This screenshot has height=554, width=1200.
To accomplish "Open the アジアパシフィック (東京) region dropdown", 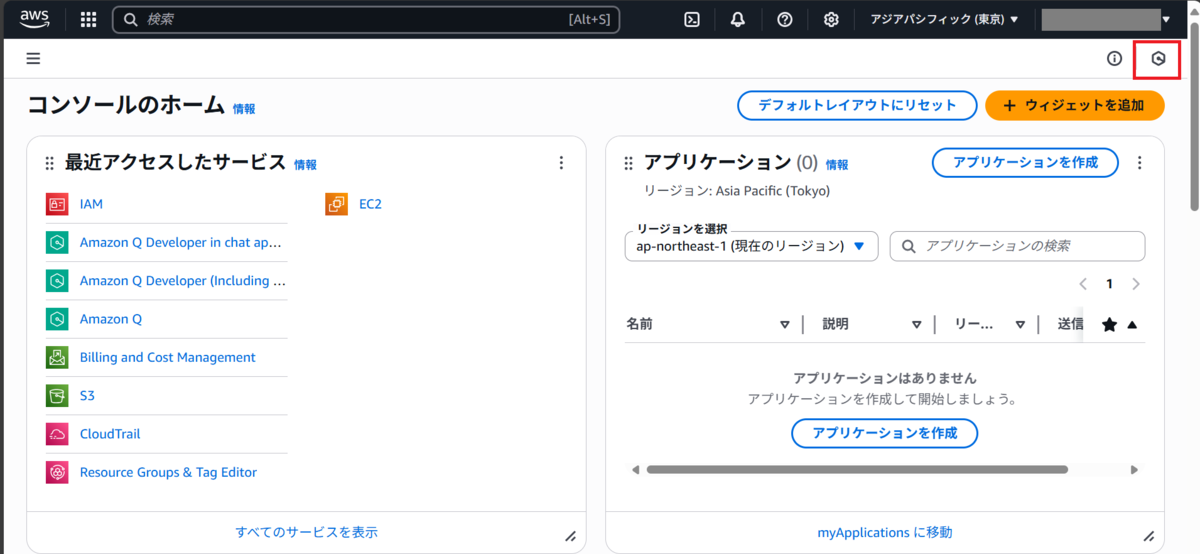I will [x=944, y=19].
